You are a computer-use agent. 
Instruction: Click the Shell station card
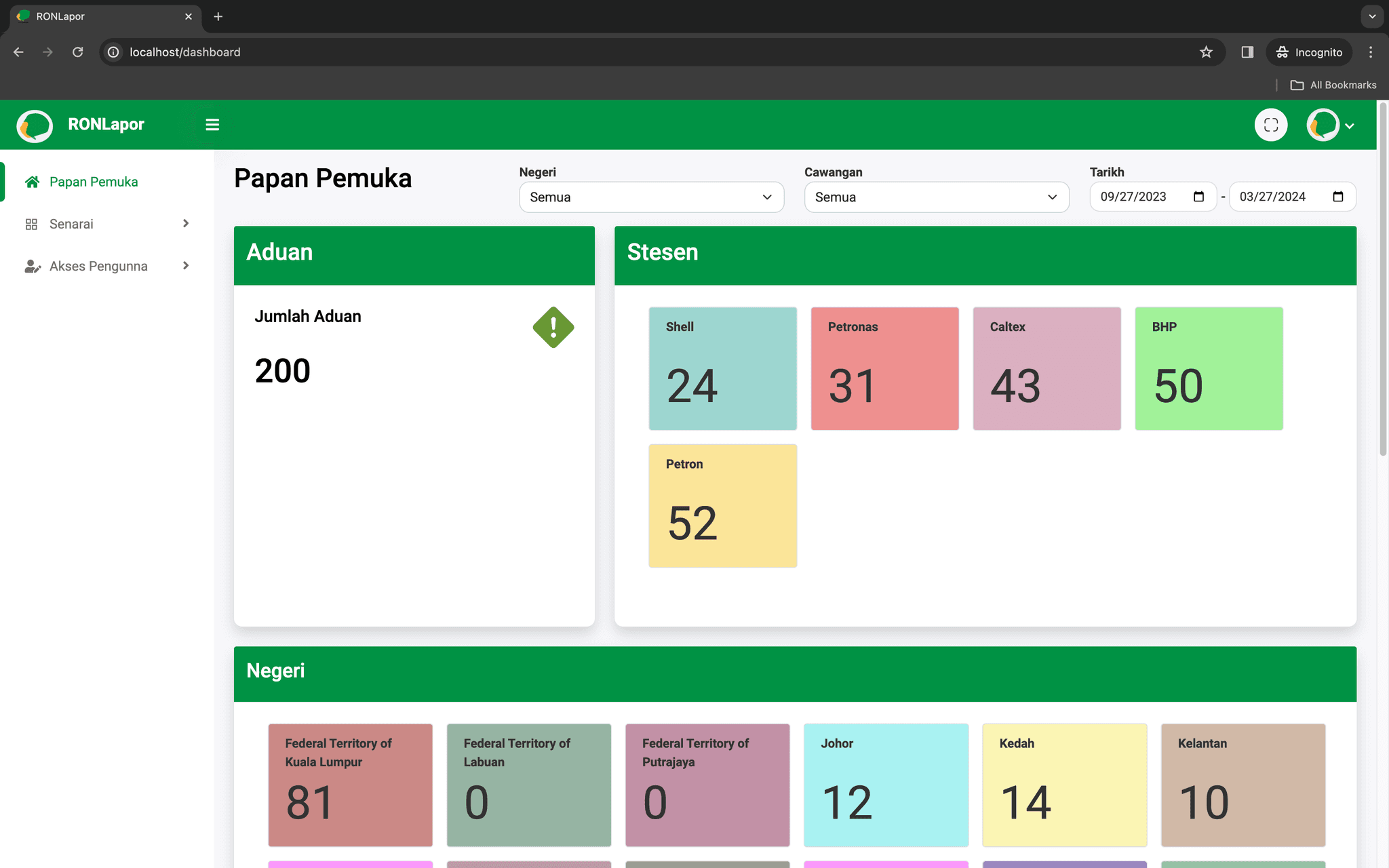coord(722,368)
